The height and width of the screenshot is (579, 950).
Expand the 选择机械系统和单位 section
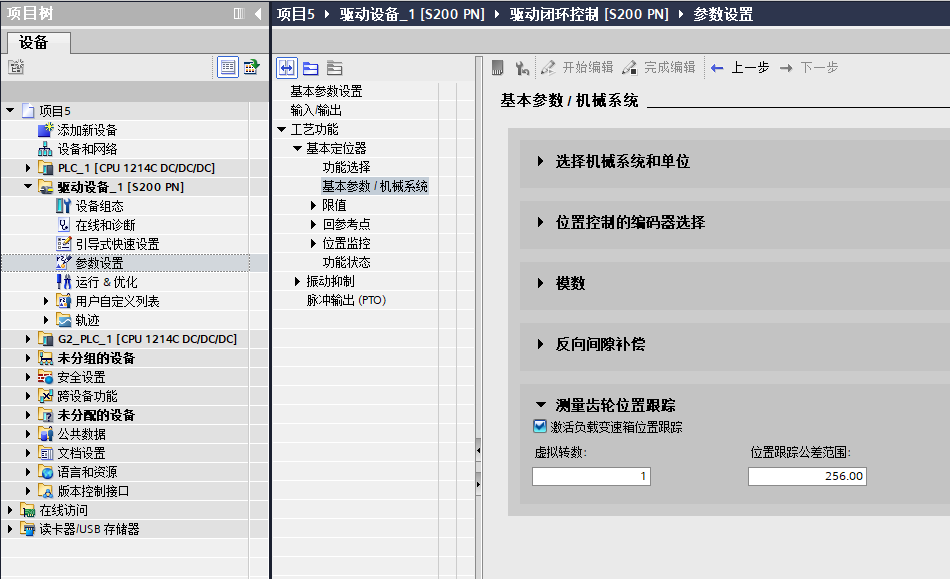point(541,161)
